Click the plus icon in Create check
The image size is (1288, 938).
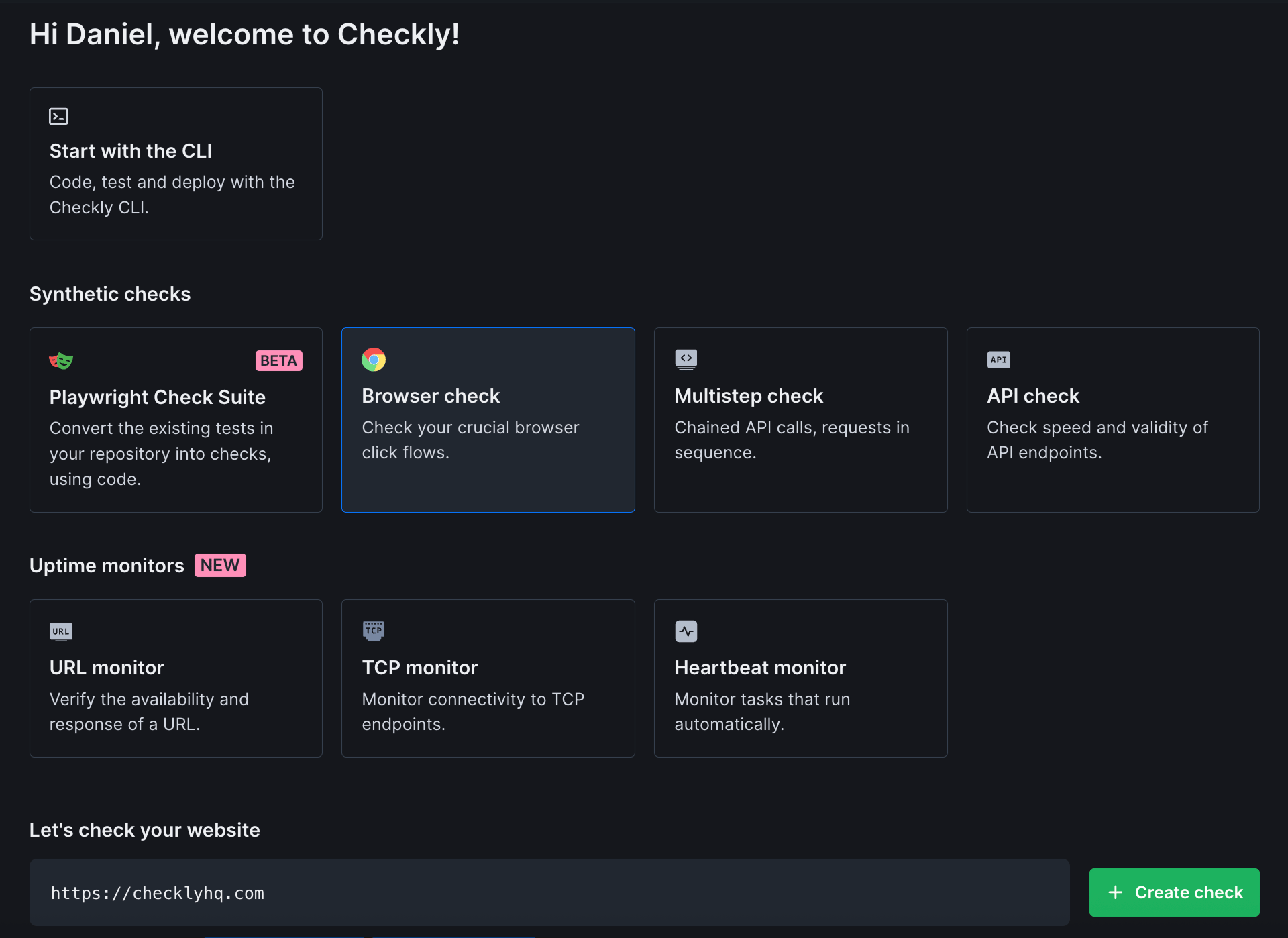click(x=1116, y=892)
